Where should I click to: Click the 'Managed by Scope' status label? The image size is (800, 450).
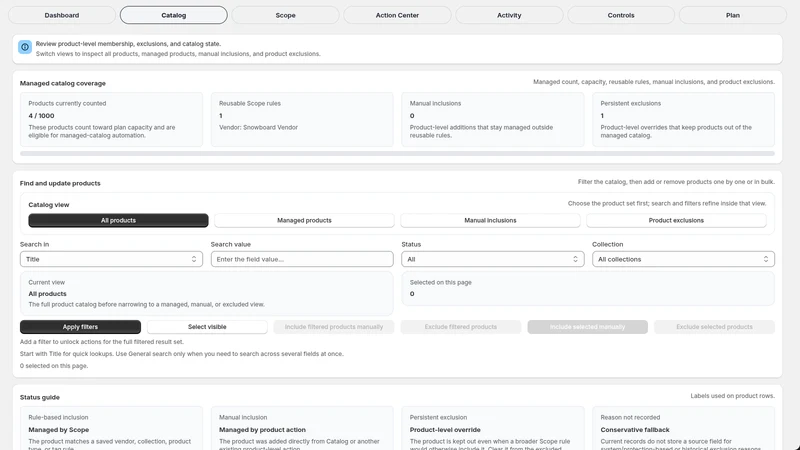59,430
